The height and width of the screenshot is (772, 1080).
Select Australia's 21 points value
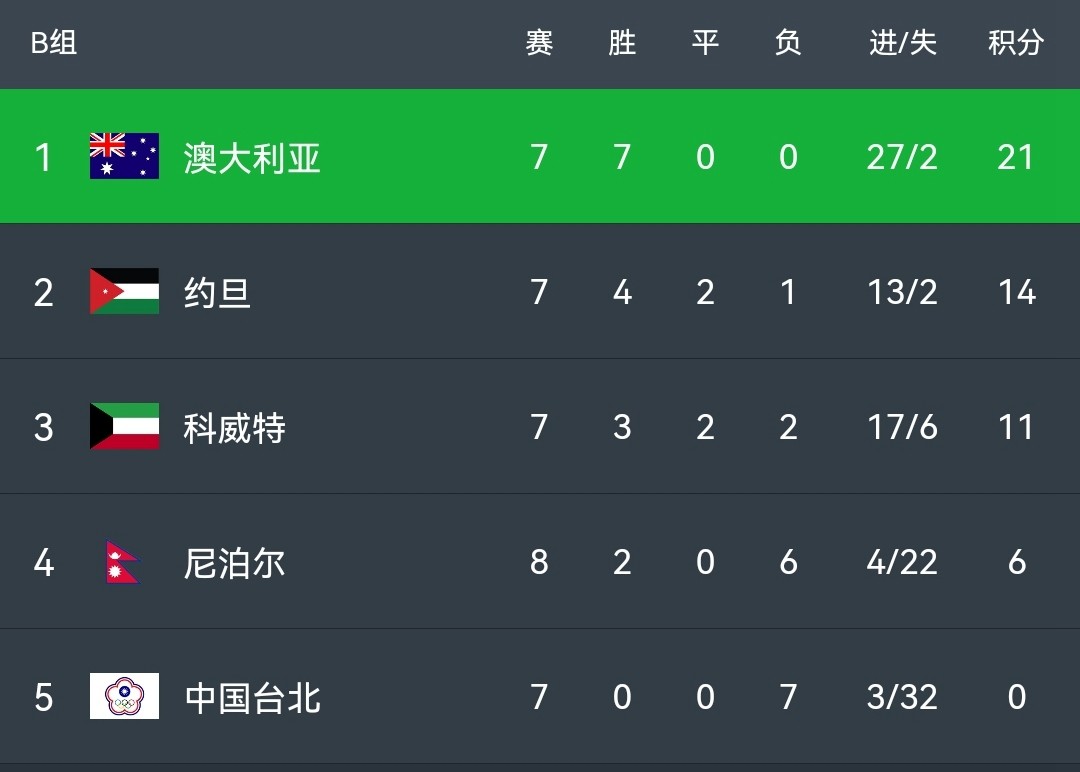1016,157
